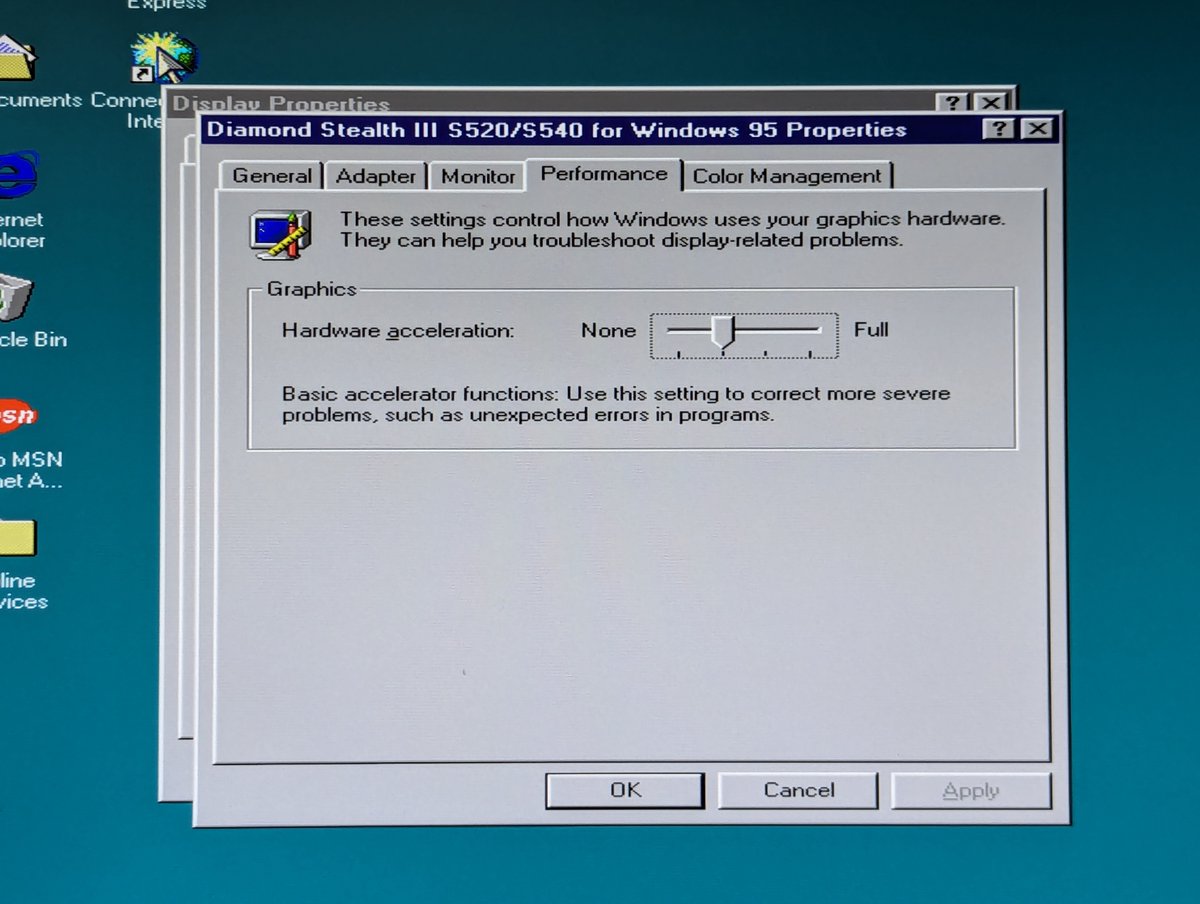Click the 'Full' slider end label
This screenshot has height=904, width=1200.
(871, 329)
